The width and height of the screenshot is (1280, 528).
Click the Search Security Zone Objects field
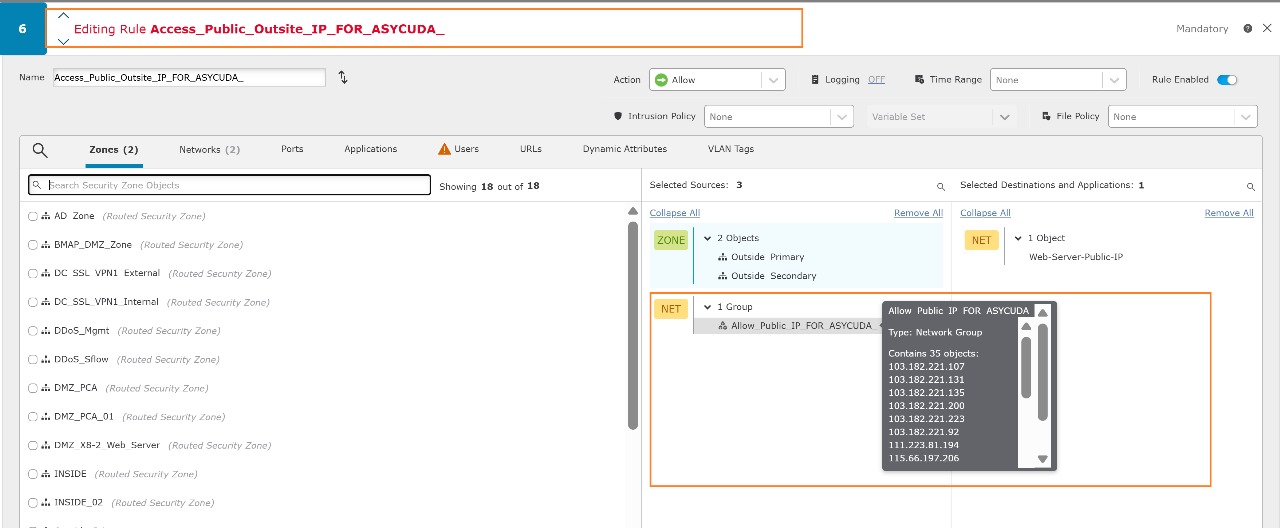230,185
